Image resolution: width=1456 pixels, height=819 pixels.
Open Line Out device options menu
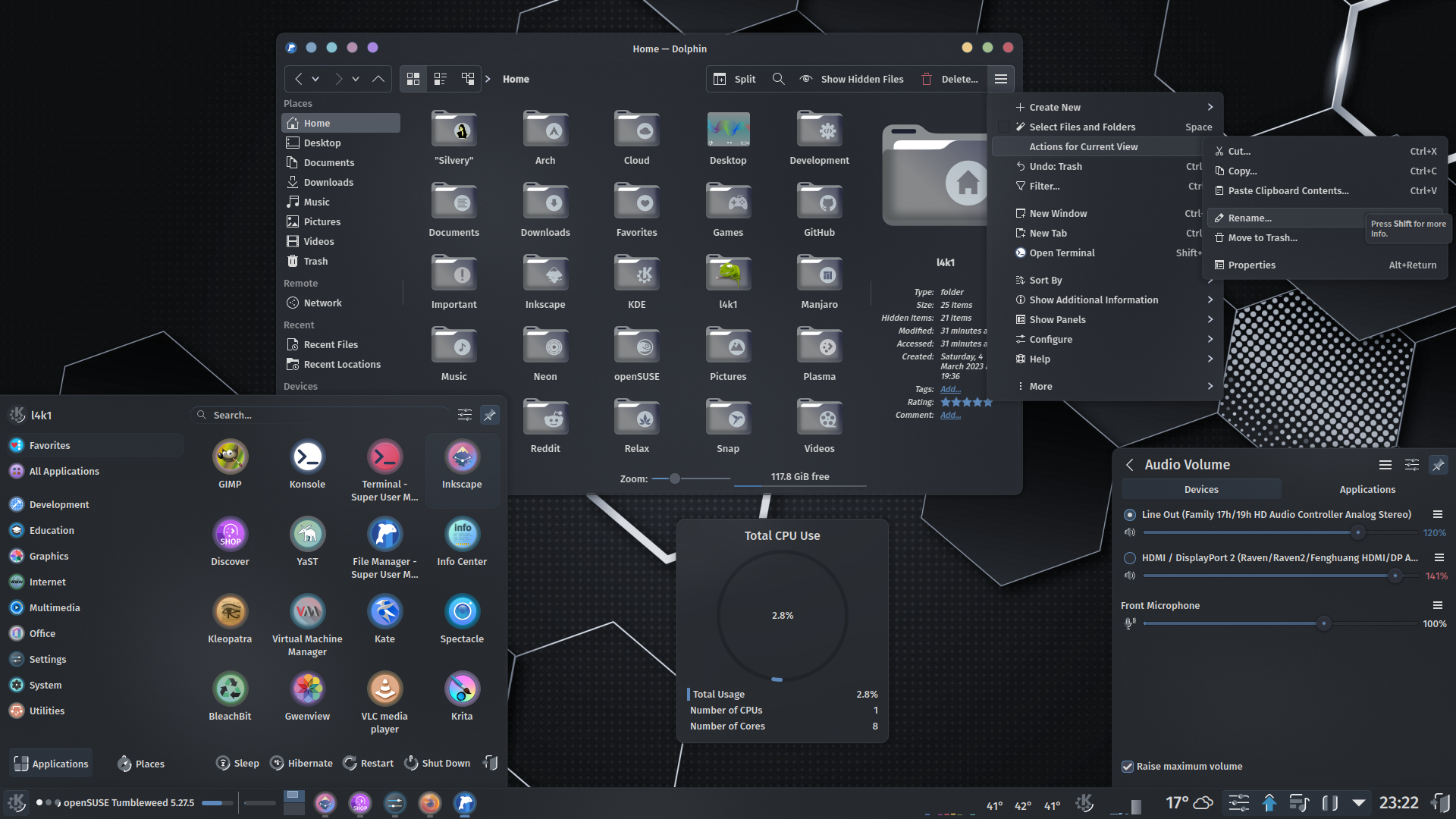click(x=1437, y=514)
